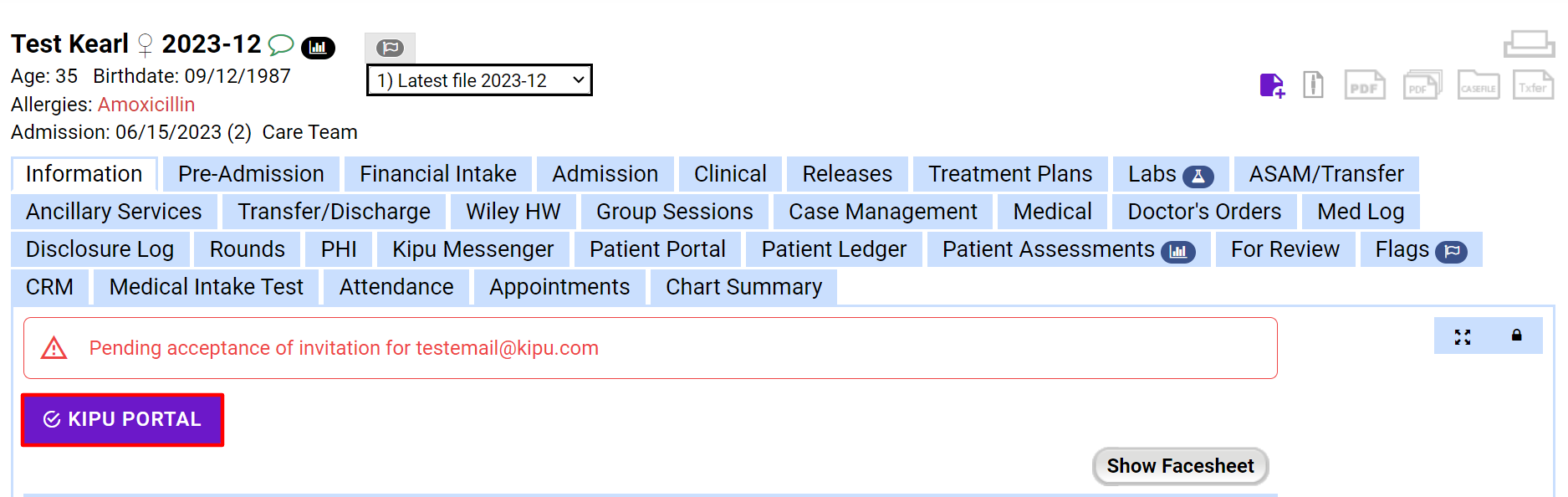Open the Latest file 2023-12 dropdown
1568x497 pixels.
(479, 80)
